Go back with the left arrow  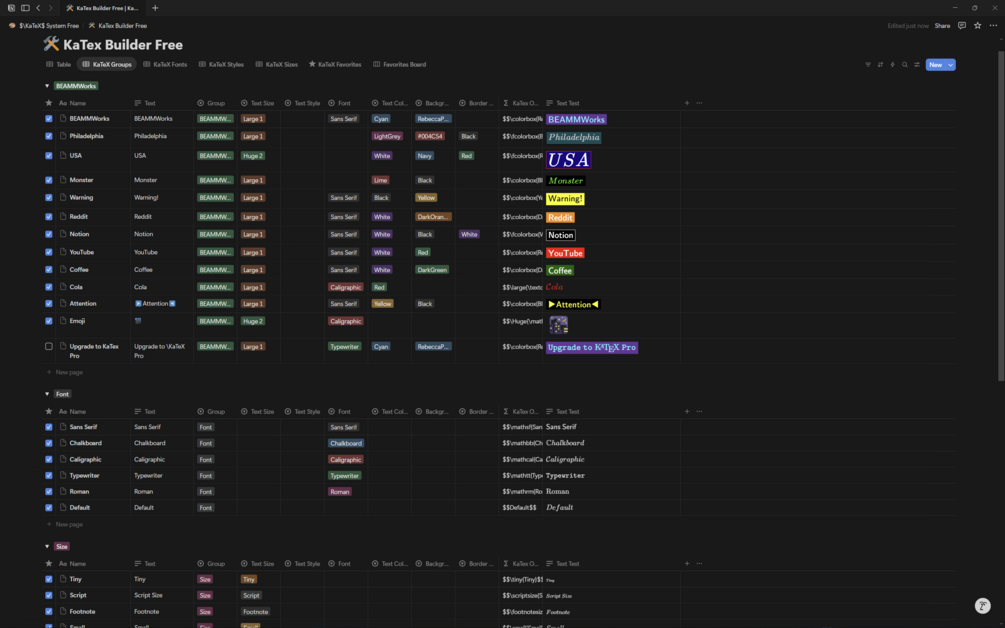pyautogui.click(x=38, y=8)
